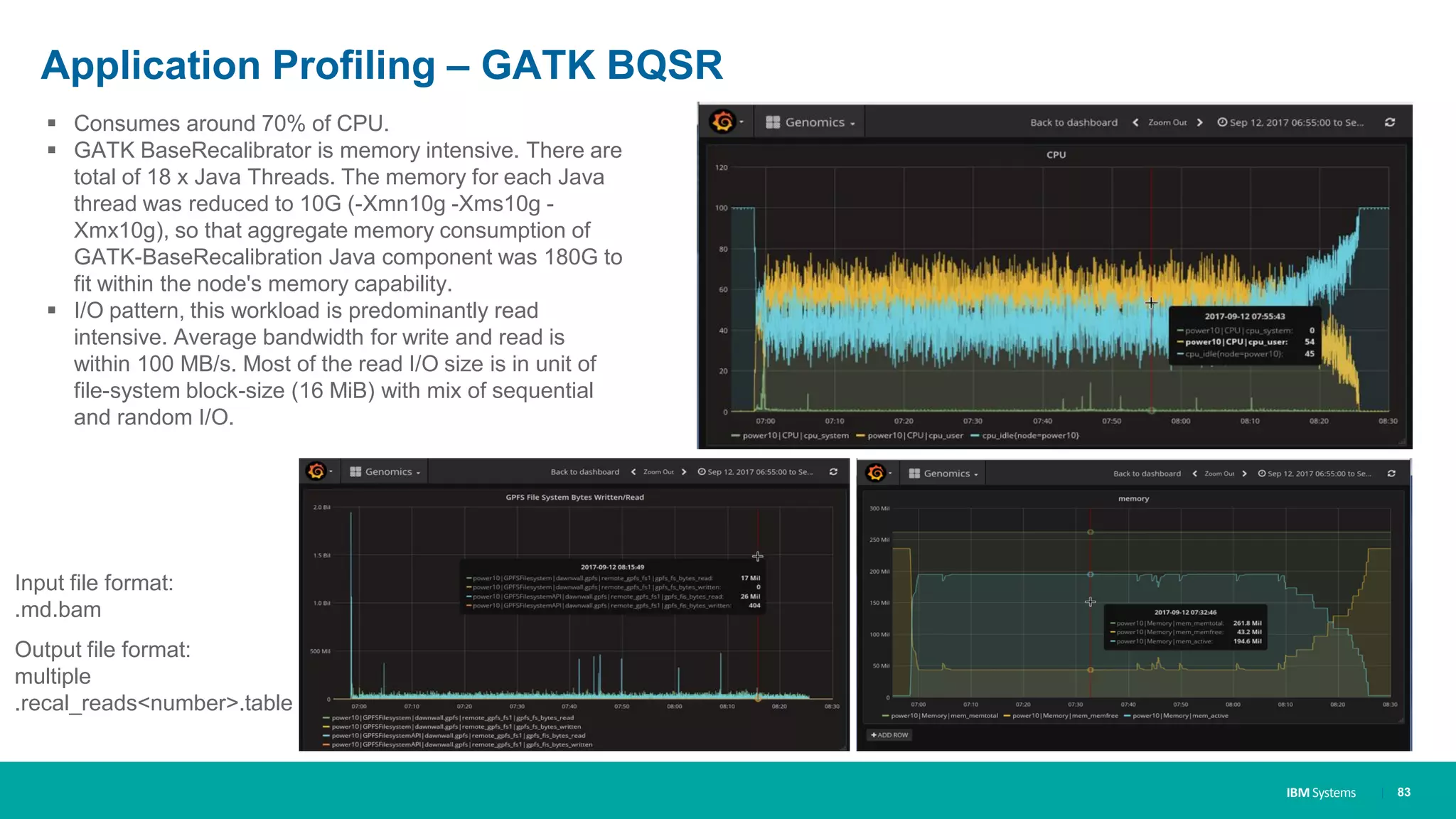This screenshot has height=819, width=1456.
Task: Shift time range back in GPFS dashboard
Action: coord(633,472)
